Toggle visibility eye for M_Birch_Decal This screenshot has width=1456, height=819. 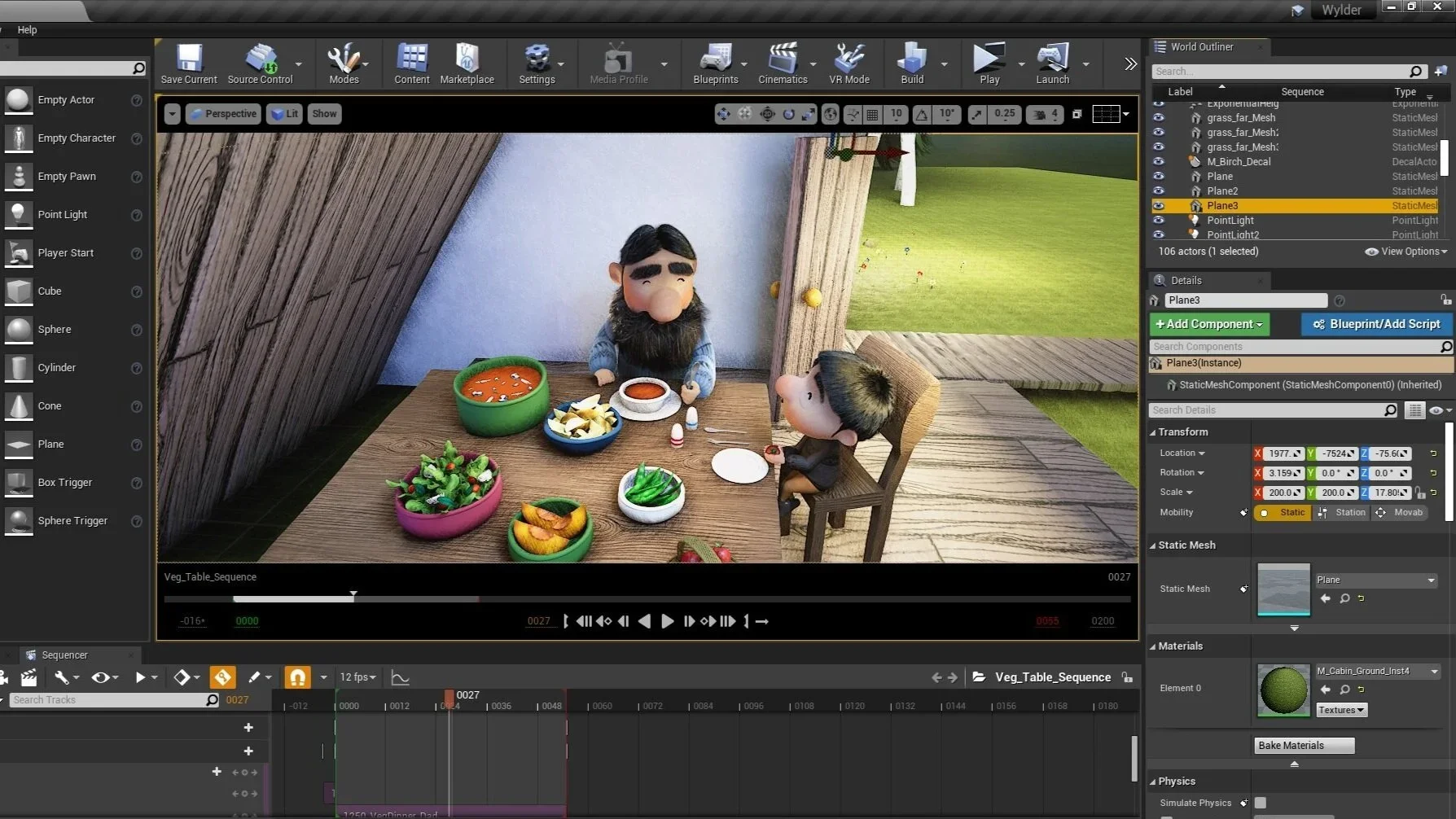tap(1159, 162)
